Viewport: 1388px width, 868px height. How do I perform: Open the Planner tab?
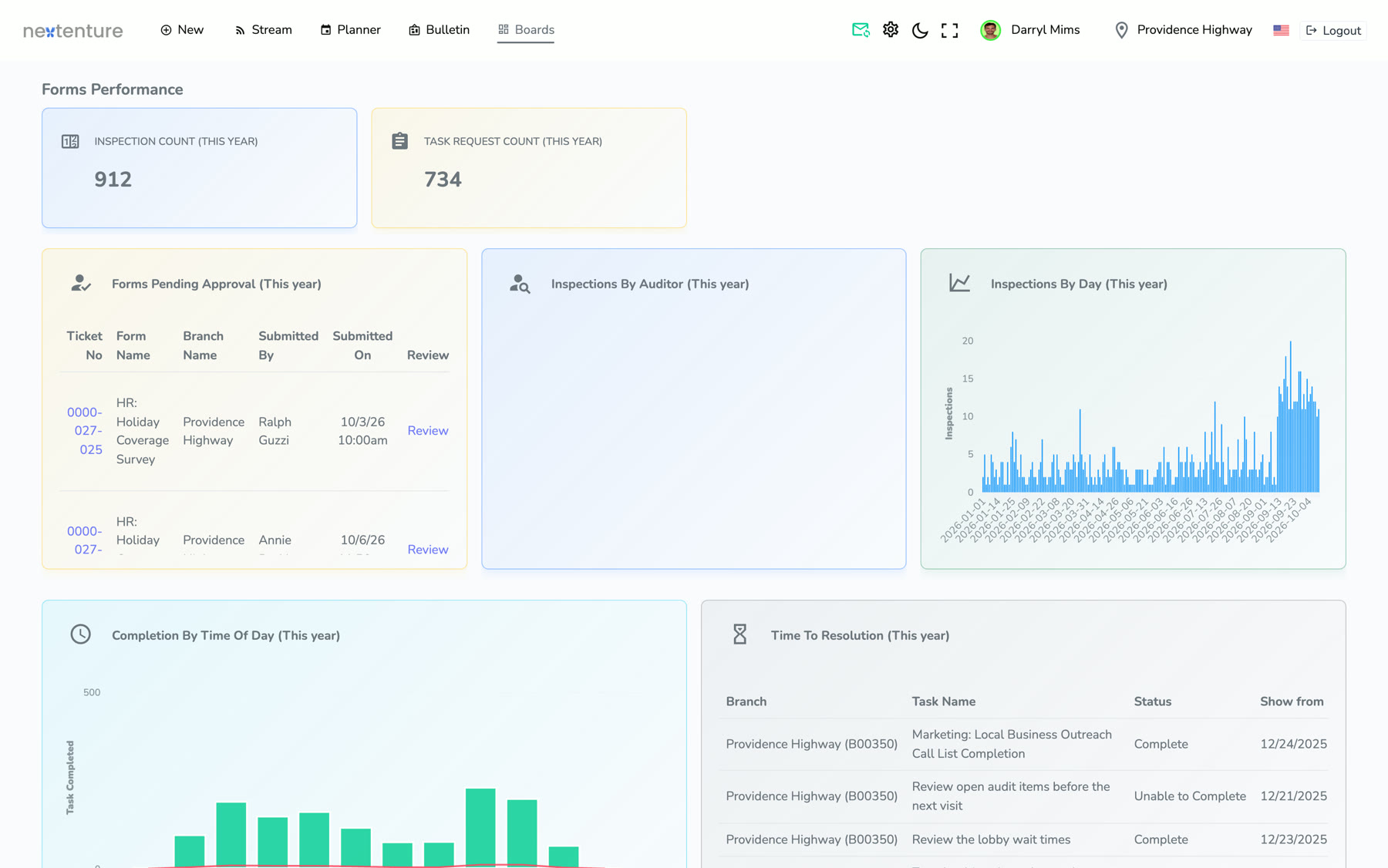pos(350,30)
